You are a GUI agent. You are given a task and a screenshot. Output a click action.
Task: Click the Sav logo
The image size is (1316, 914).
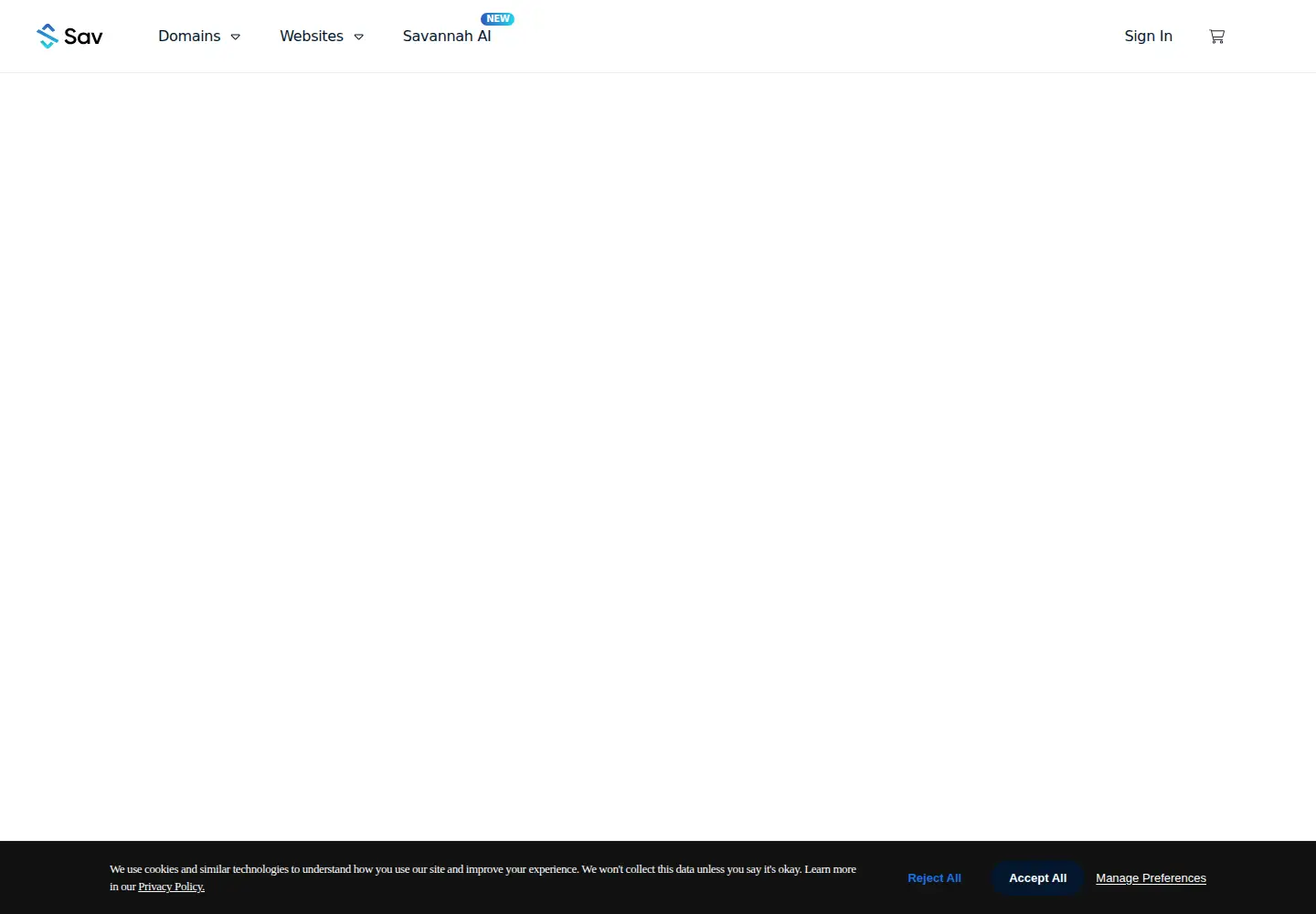pyautogui.click(x=69, y=36)
